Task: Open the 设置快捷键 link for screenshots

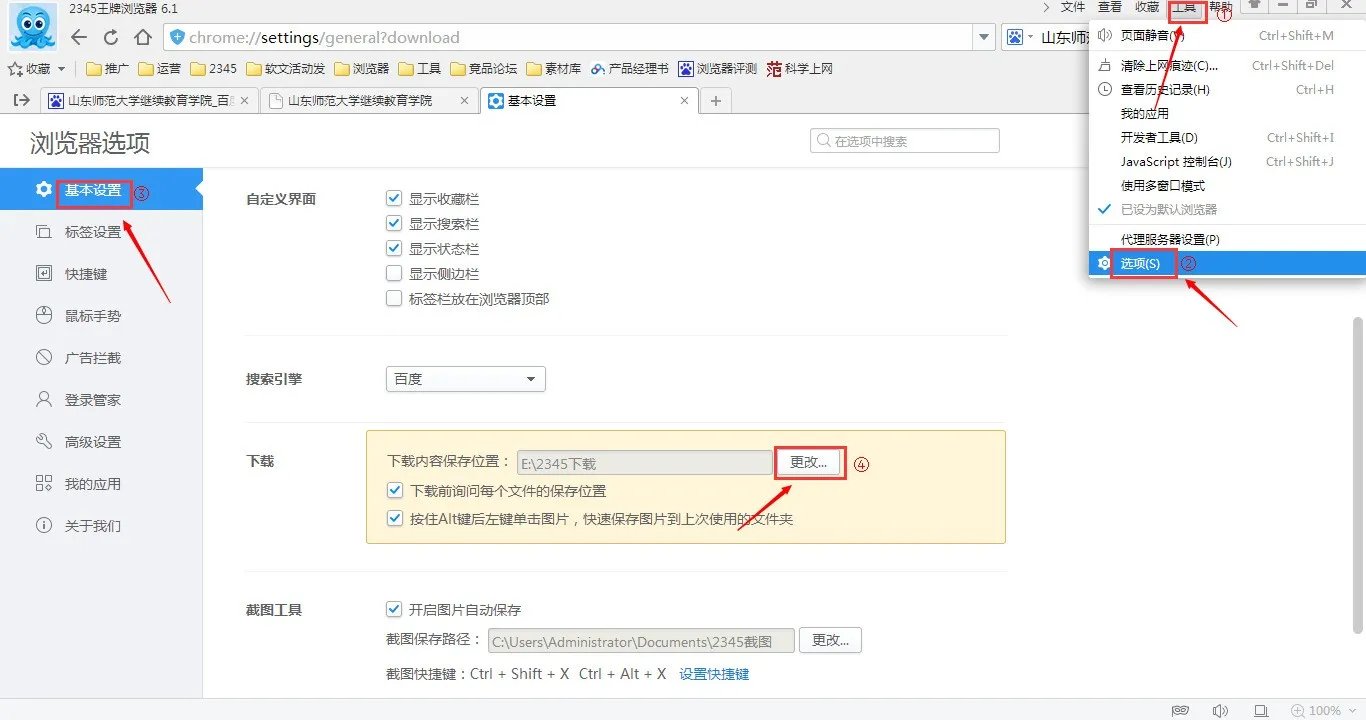Action: [x=713, y=674]
